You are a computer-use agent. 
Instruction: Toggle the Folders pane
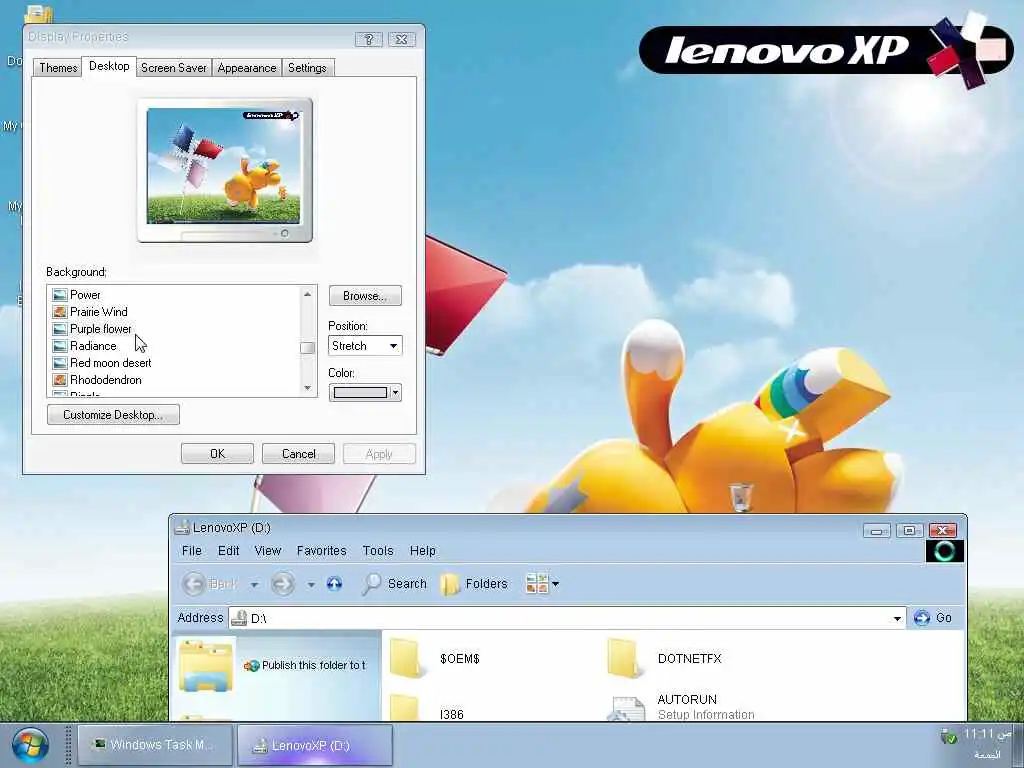pyautogui.click(x=474, y=584)
